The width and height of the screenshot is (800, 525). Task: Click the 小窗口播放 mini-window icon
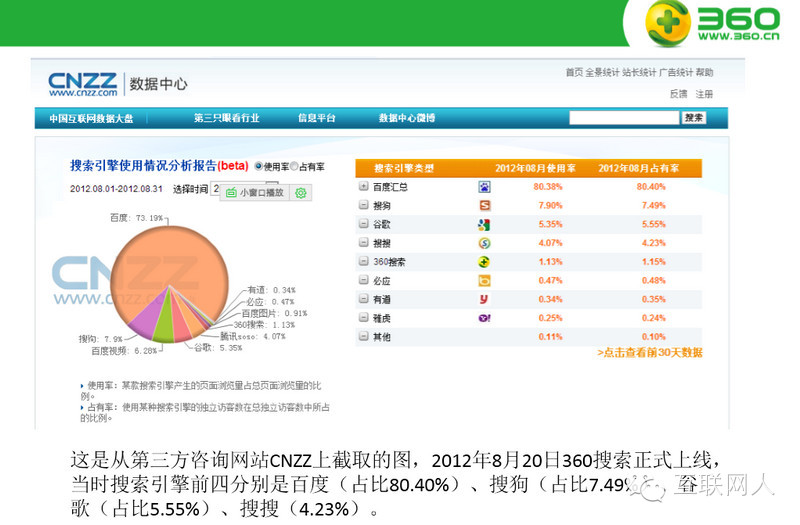tap(231, 193)
